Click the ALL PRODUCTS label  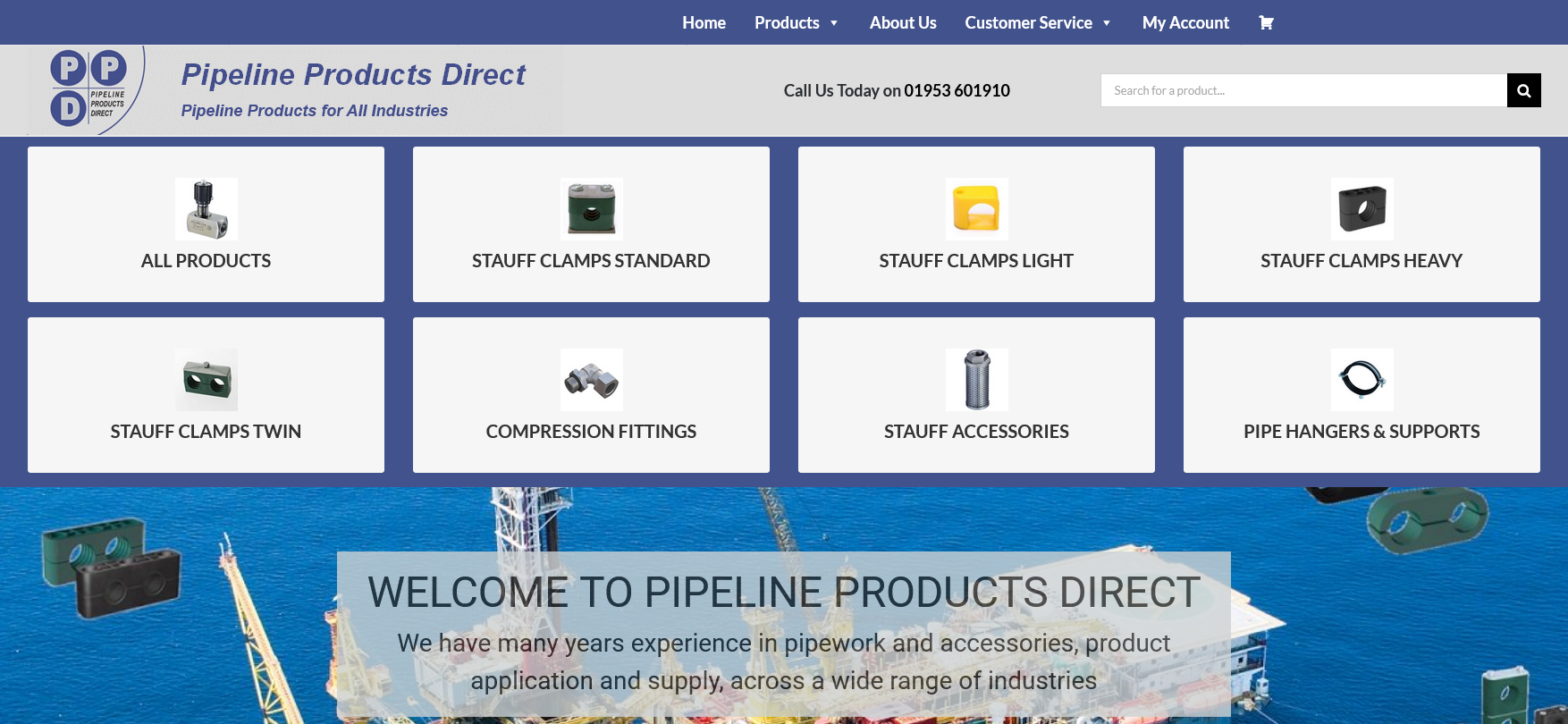(206, 261)
